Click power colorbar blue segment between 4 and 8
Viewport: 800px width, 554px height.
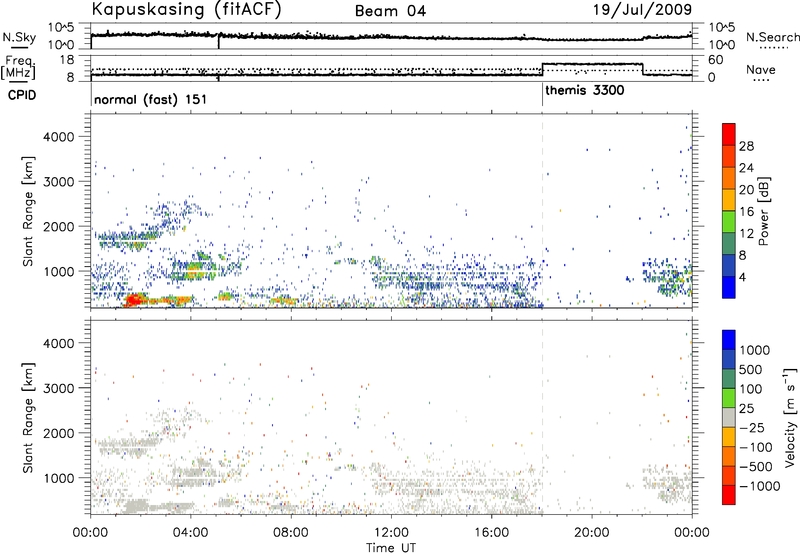(x=729, y=266)
